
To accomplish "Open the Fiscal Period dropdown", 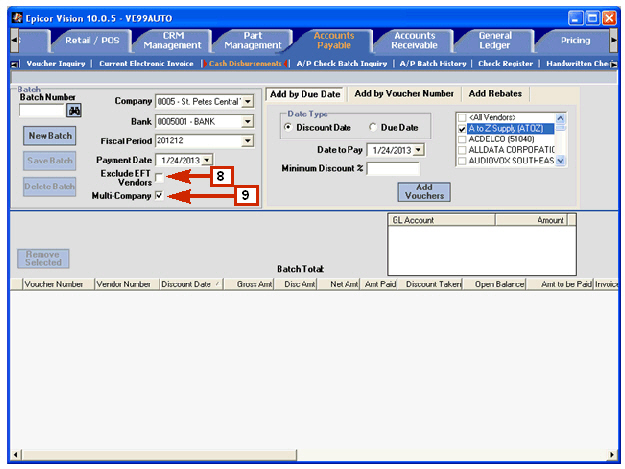I will [248, 141].
